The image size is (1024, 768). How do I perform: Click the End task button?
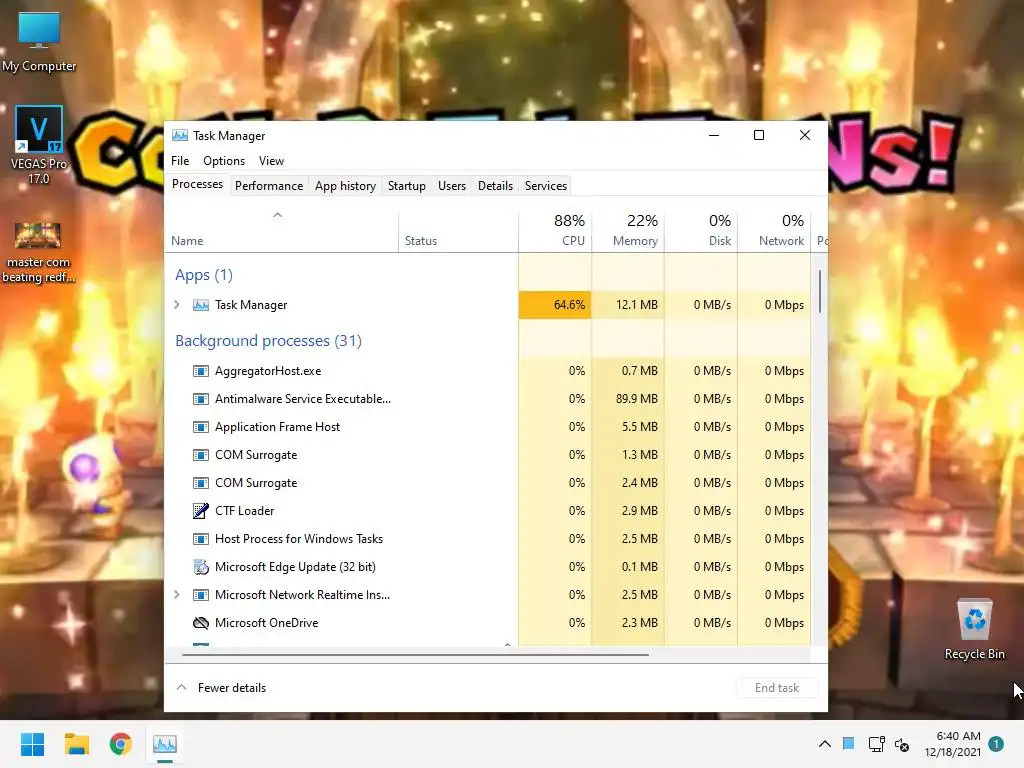point(777,688)
